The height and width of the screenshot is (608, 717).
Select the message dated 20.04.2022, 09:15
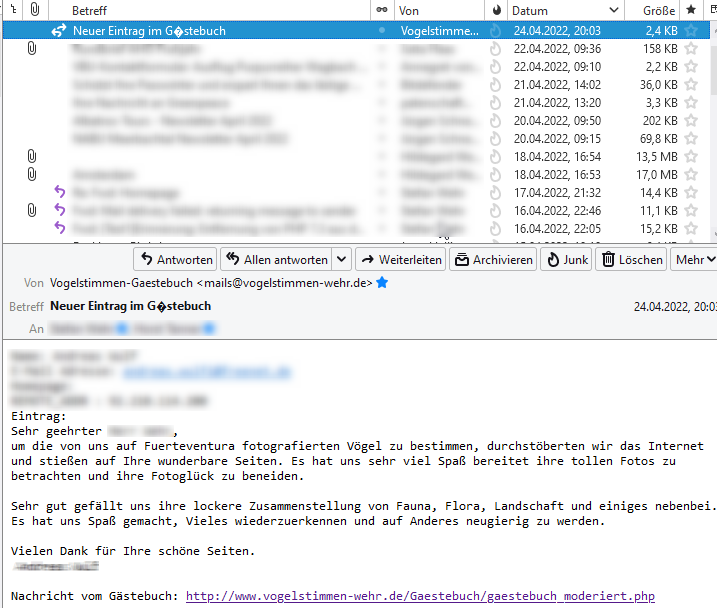point(356,139)
